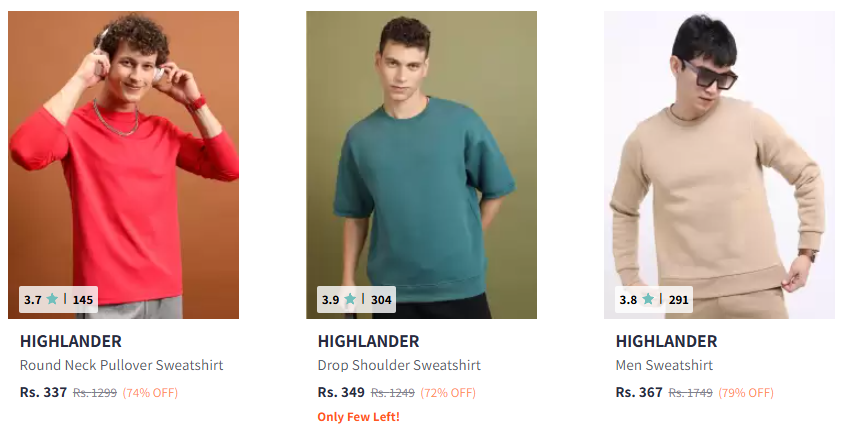
Task: Click the Rs. 367 price
Action: (x=639, y=393)
